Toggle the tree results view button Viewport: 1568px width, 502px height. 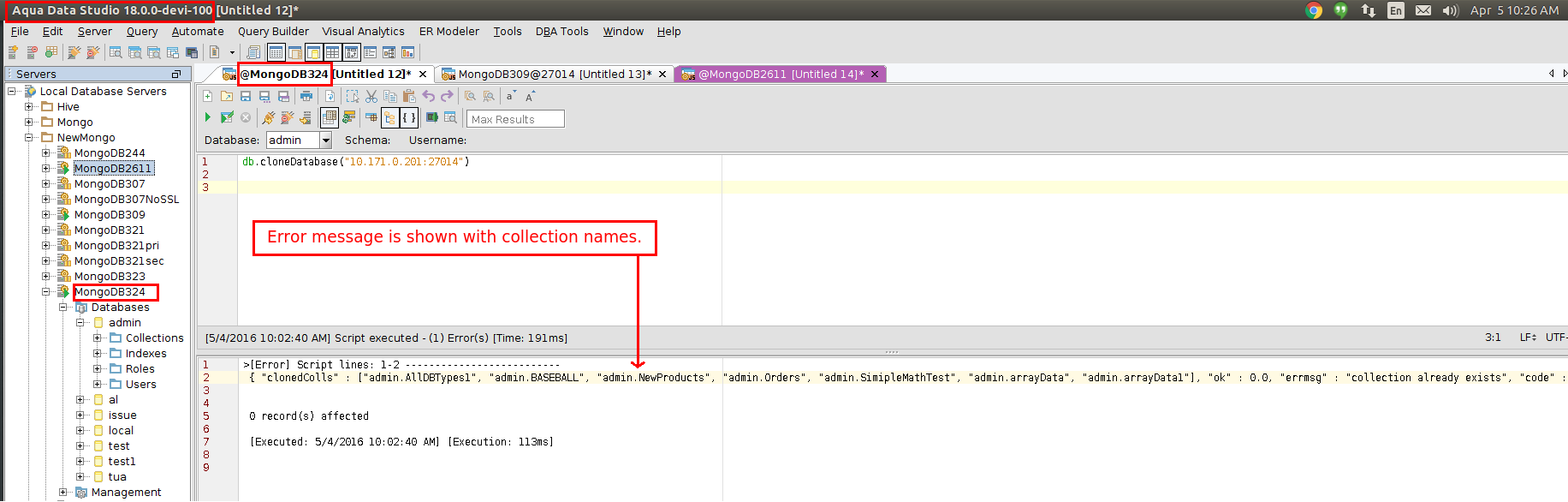[390, 117]
